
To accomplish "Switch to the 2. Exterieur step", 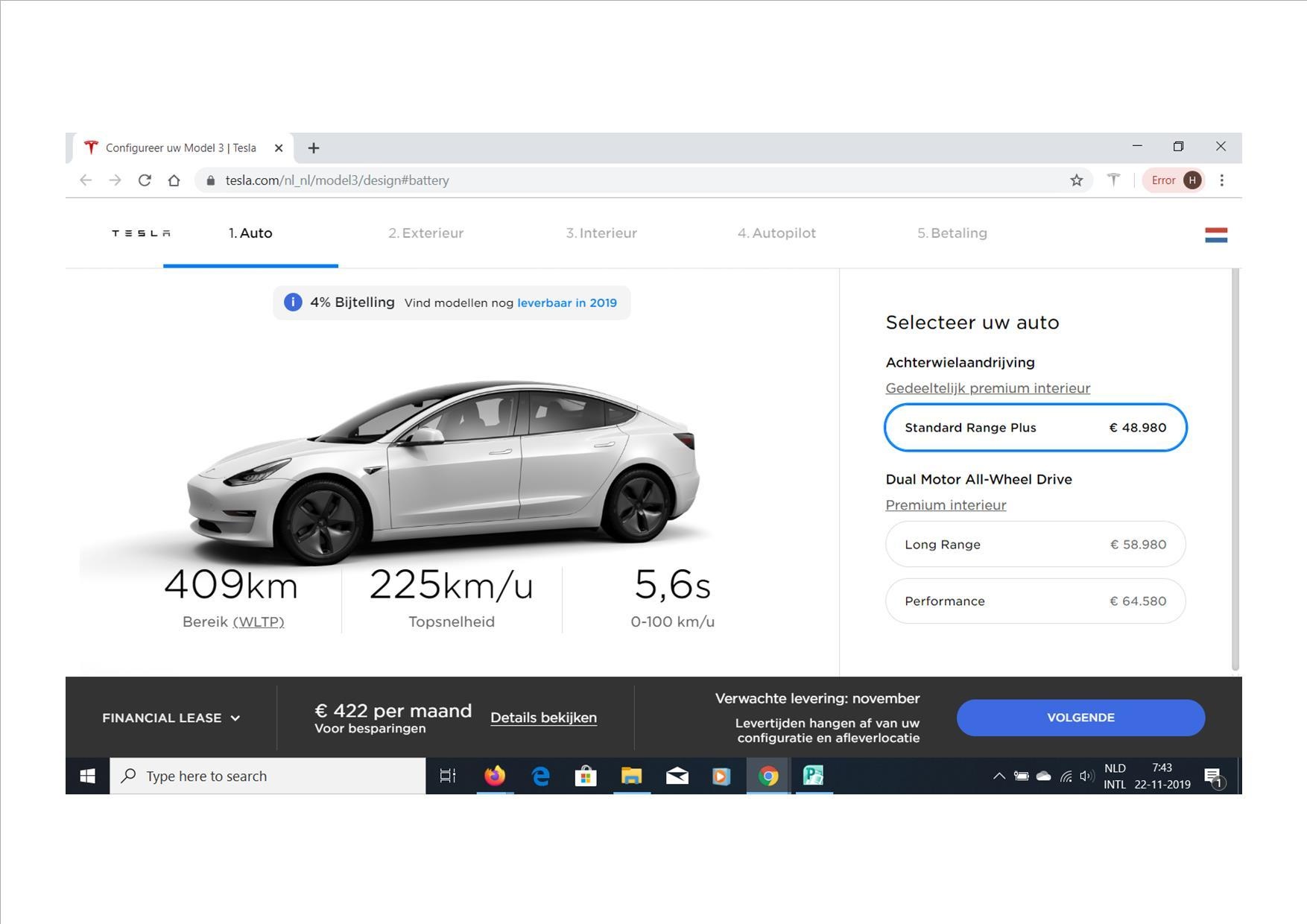I will point(426,233).
